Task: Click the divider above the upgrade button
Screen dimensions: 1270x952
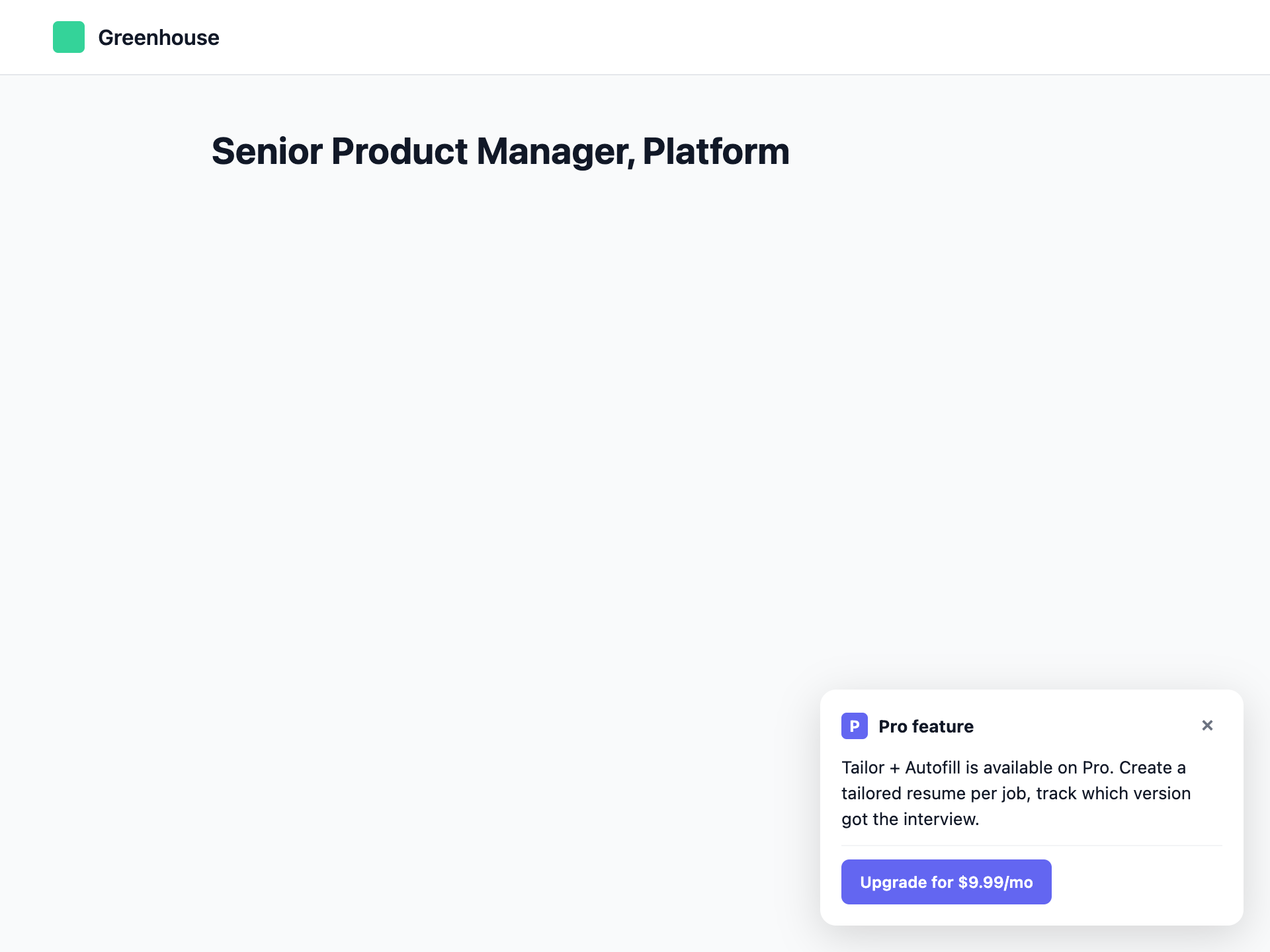Action: (1032, 846)
